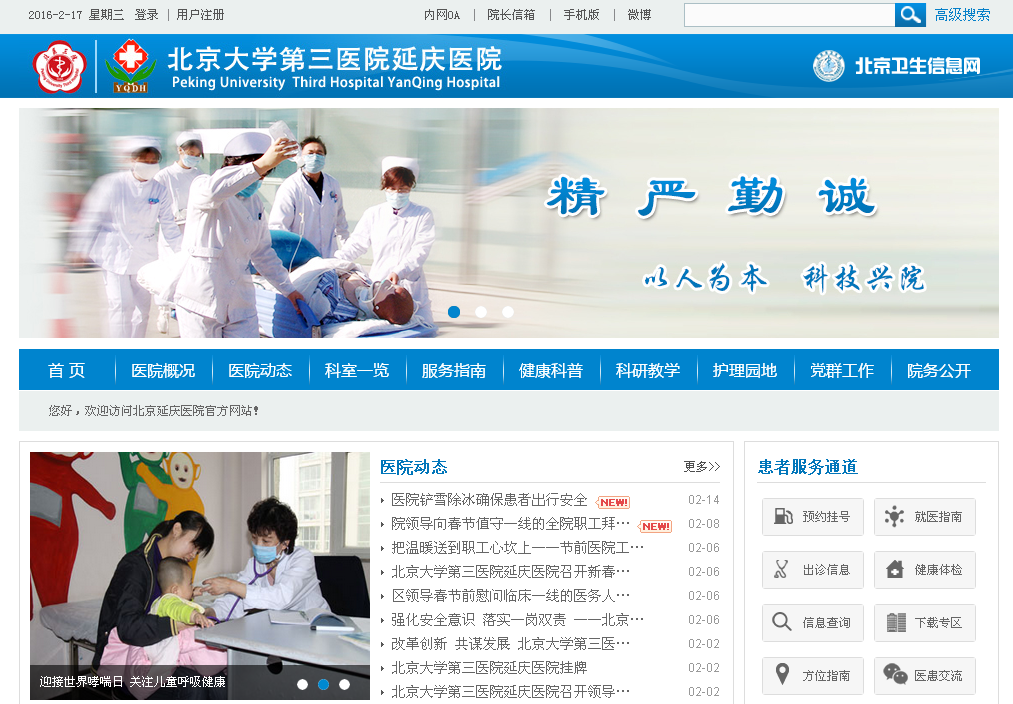The width and height of the screenshot is (1013, 704).
Task: Click the magnifying glass search button
Action: (x=910, y=15)
